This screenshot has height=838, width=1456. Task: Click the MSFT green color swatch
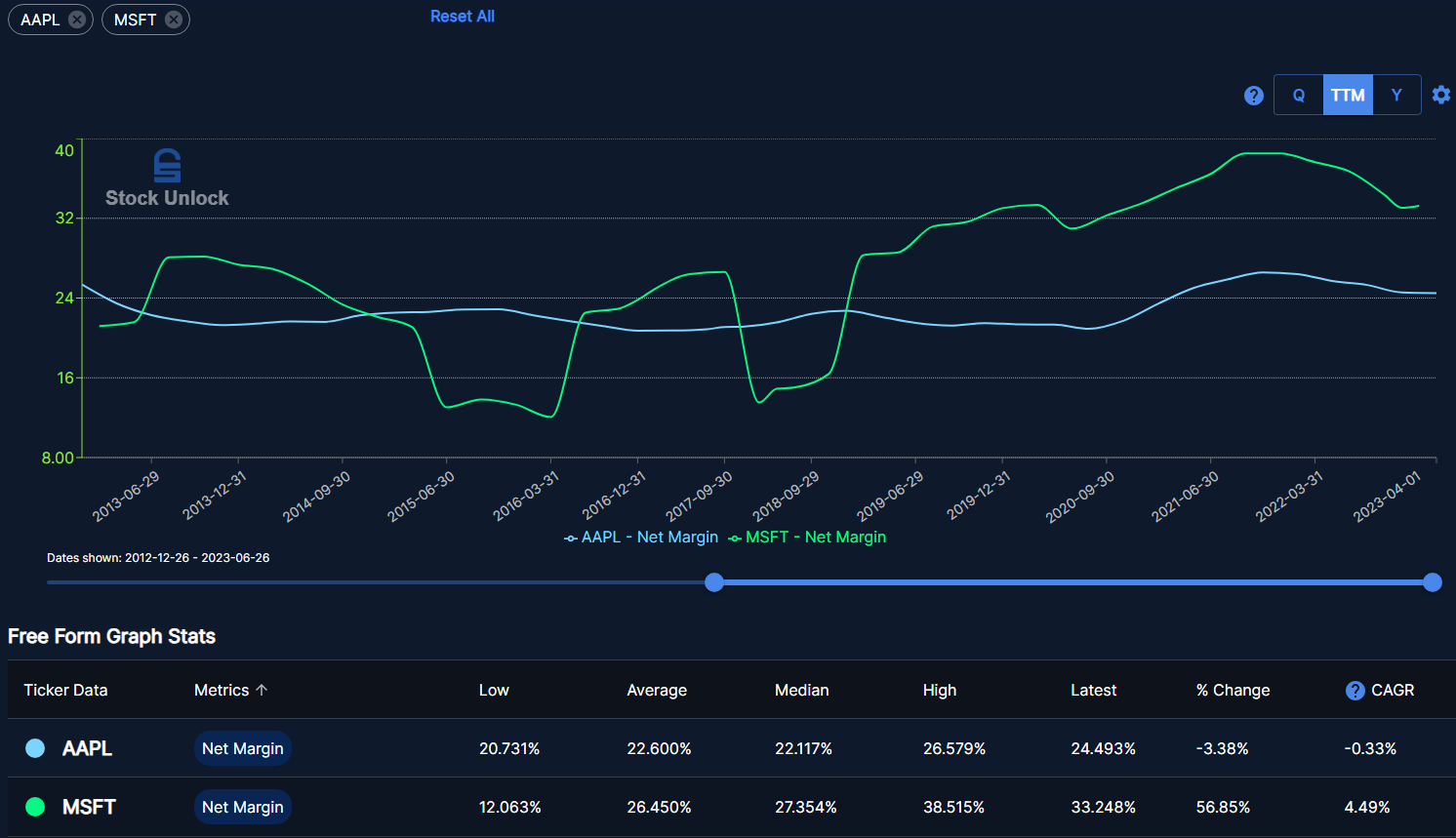pyautogui.click(x=35, y=807)
